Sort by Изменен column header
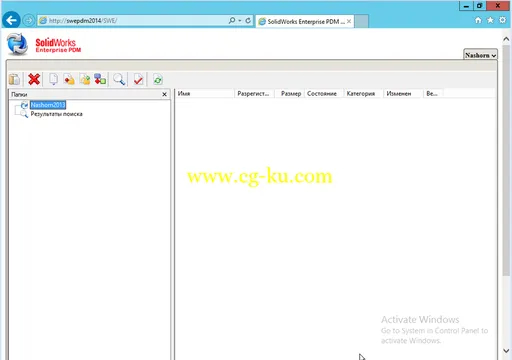 pyautogui.click(x=403, y=94)
